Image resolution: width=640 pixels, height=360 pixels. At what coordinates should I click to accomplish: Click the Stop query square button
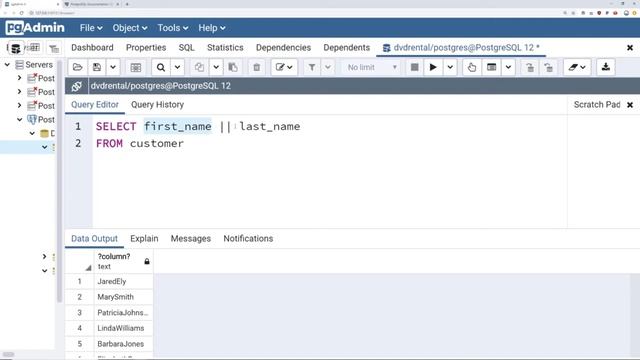(414, 67)
